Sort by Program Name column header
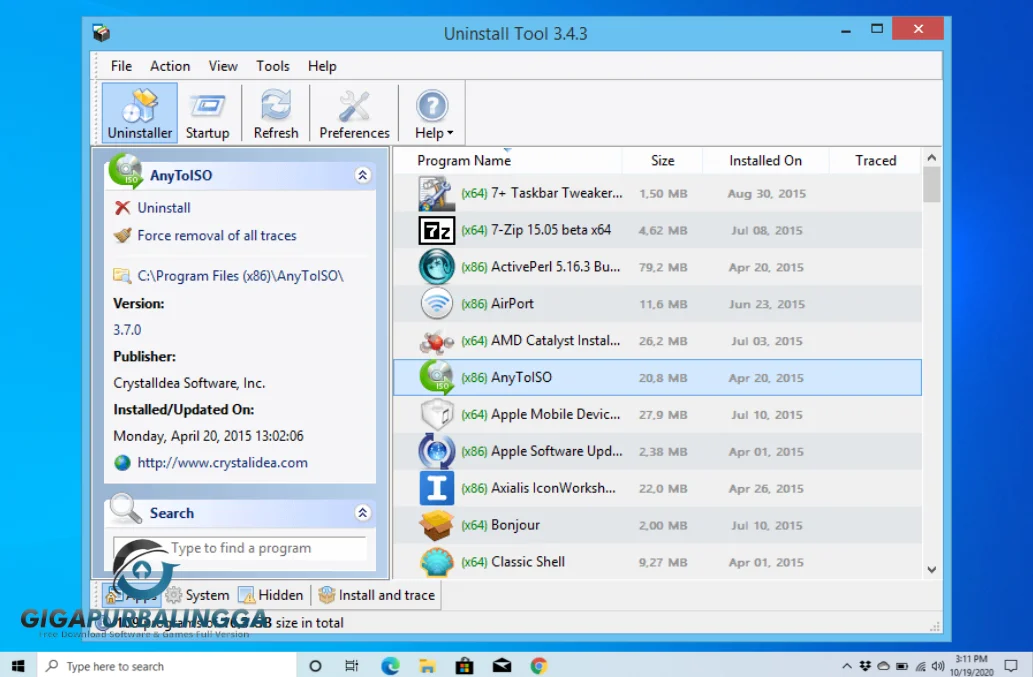Screen dimensions: 1033x677 click(x=464, y=161)
